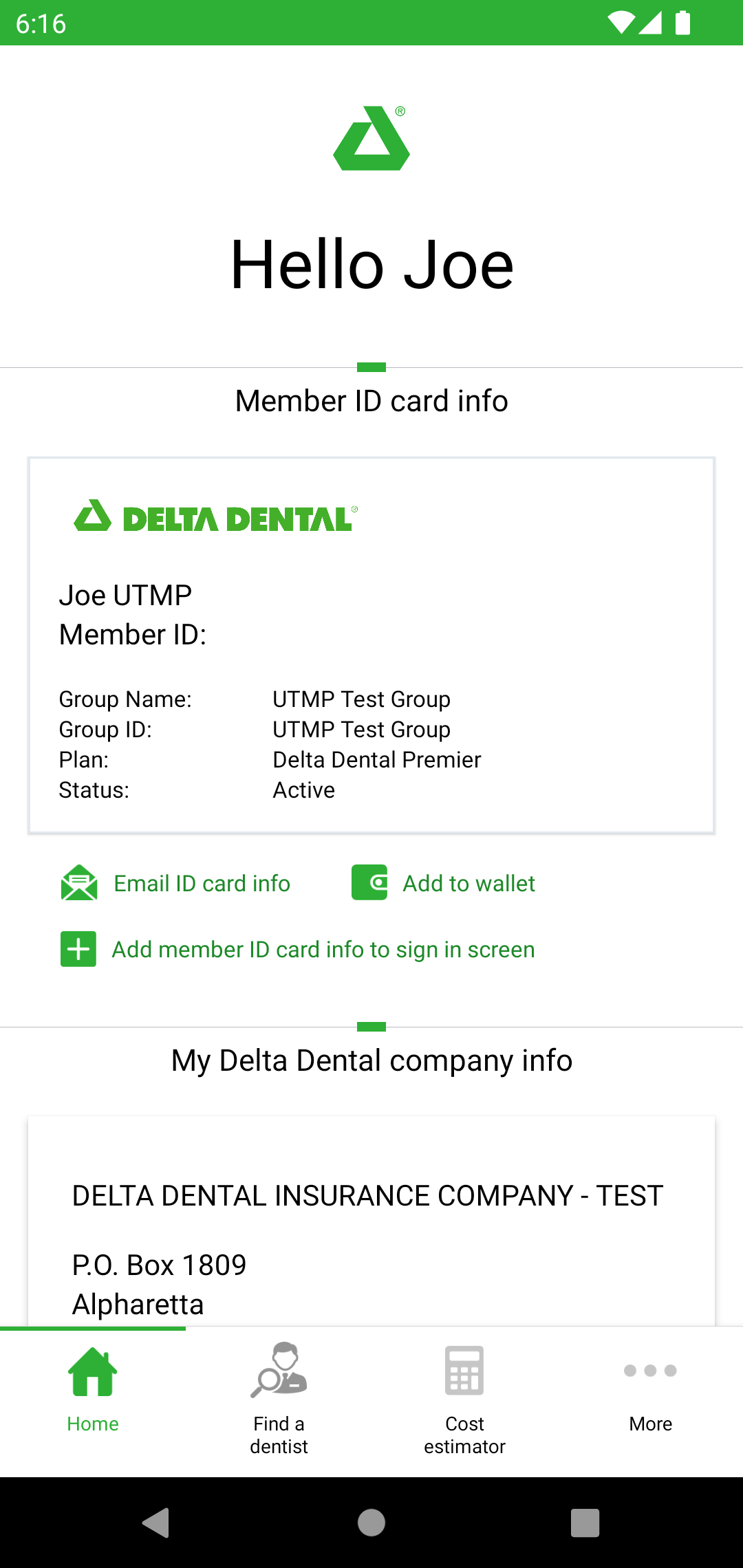Tap the Cost estimator calculator icon

[x=464, y=1370]
